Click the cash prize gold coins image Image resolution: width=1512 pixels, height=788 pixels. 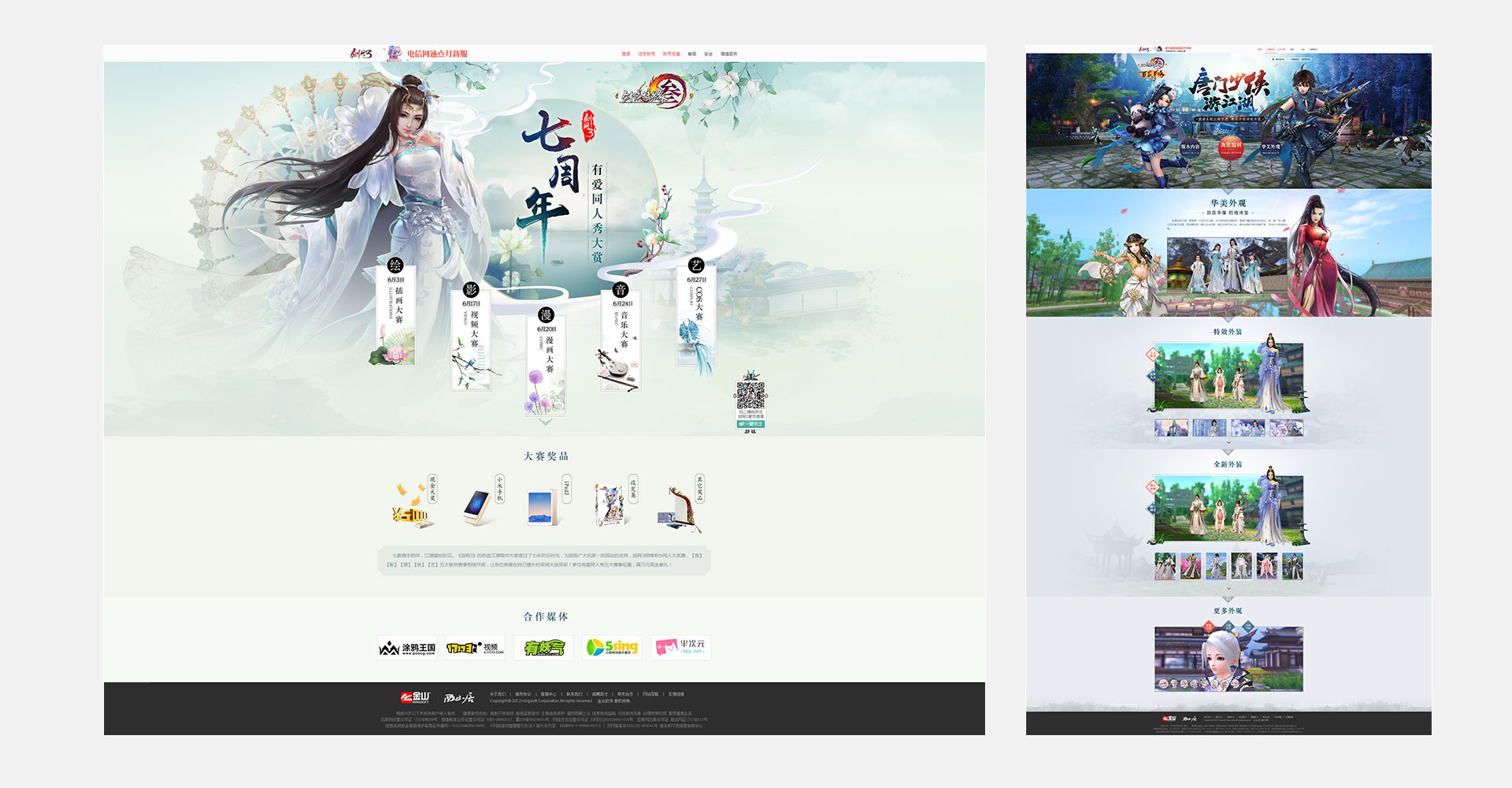(413, 504)
